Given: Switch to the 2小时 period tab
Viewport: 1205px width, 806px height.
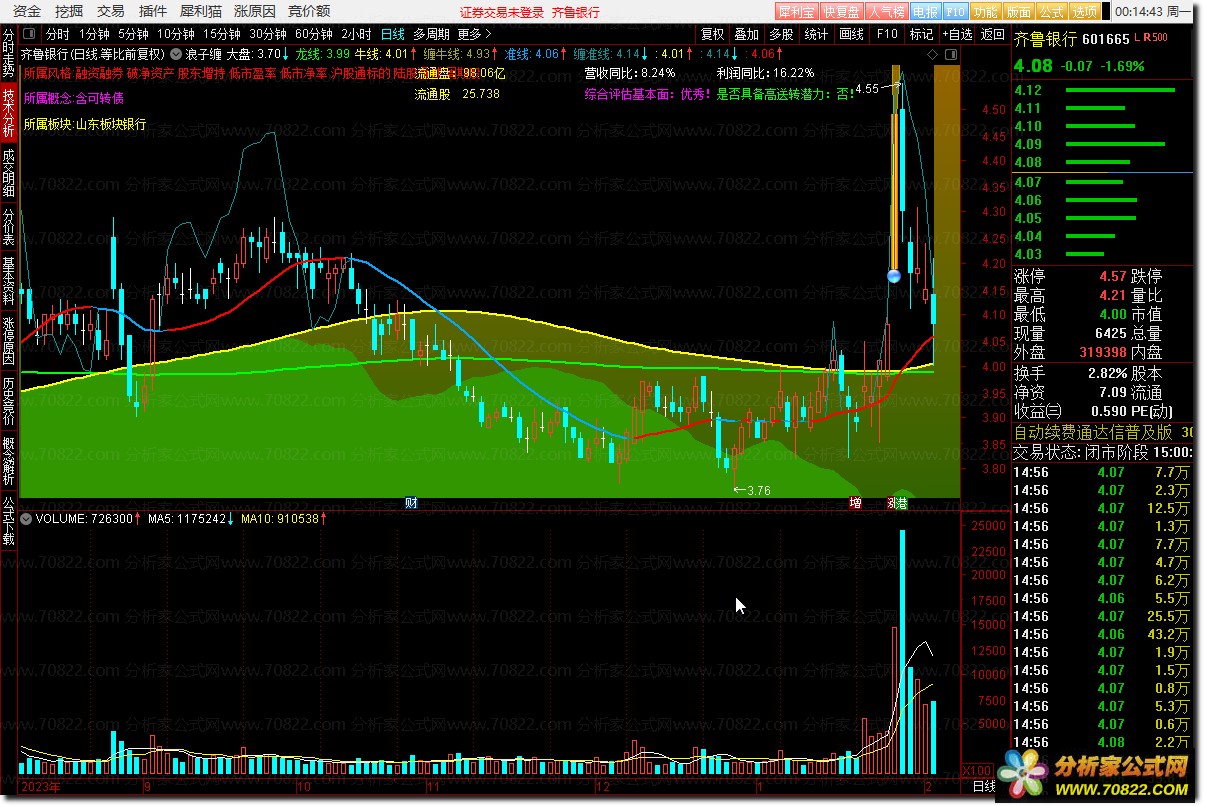Looking at the screenshot, I should [356, 34].
